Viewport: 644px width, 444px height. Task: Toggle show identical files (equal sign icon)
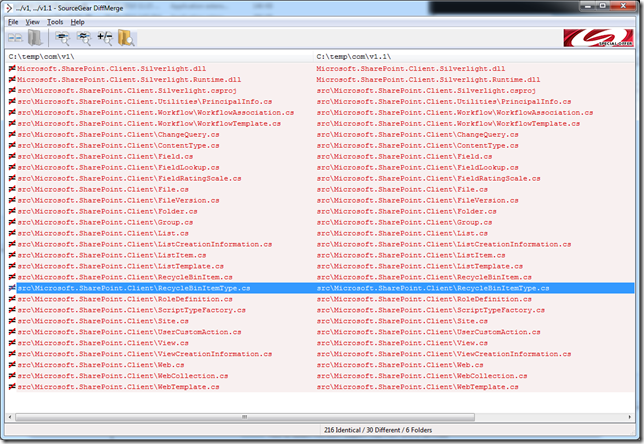tap(61, 38)
